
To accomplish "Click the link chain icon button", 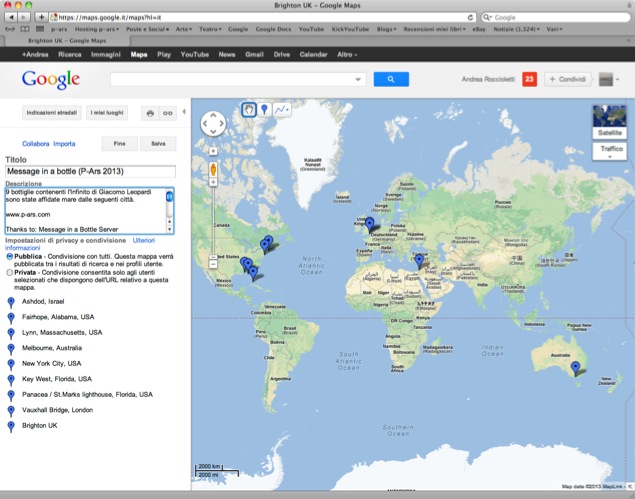I will tap(167, 113).
